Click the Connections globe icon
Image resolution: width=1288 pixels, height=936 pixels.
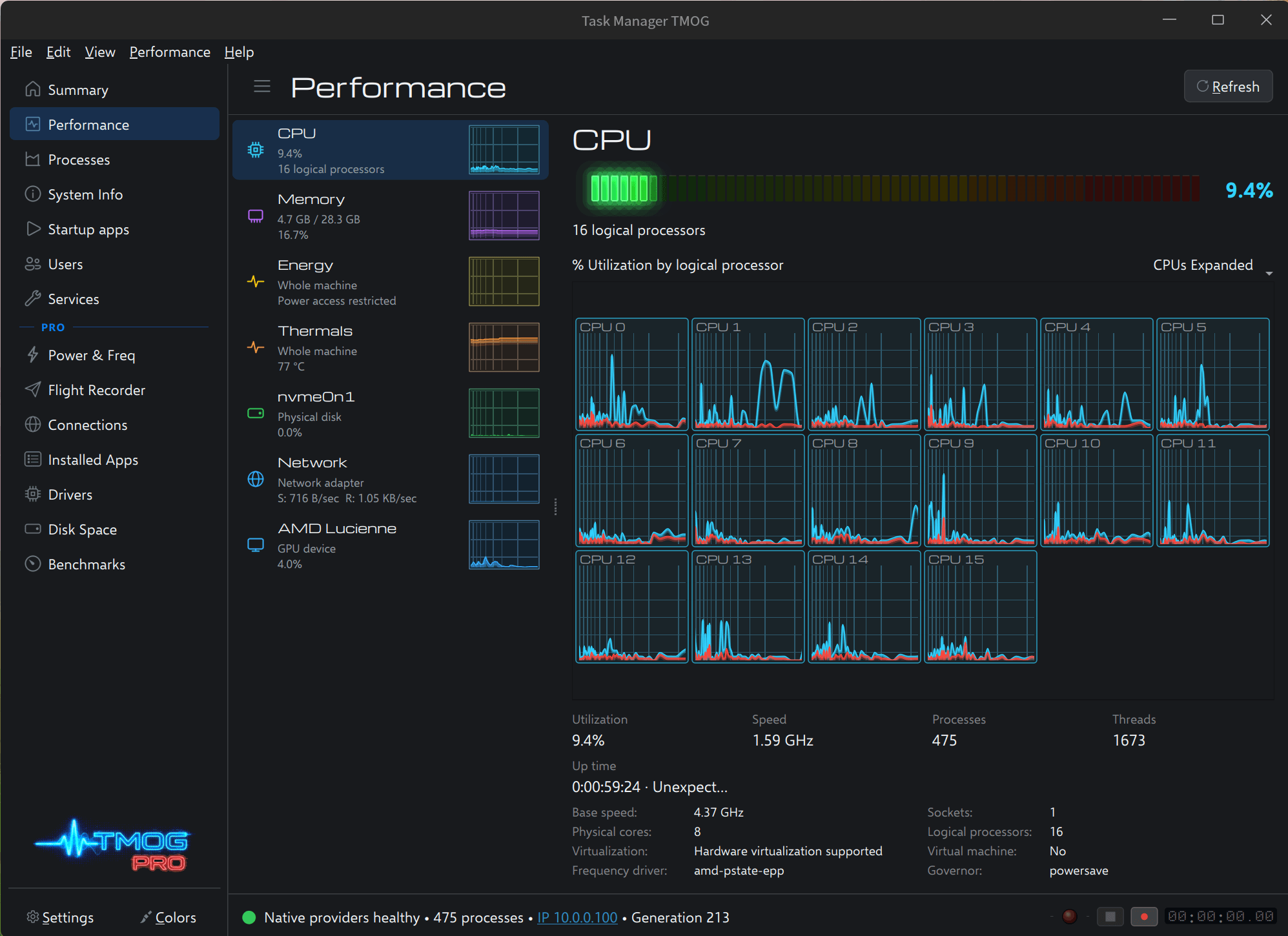tap(32, 425)
